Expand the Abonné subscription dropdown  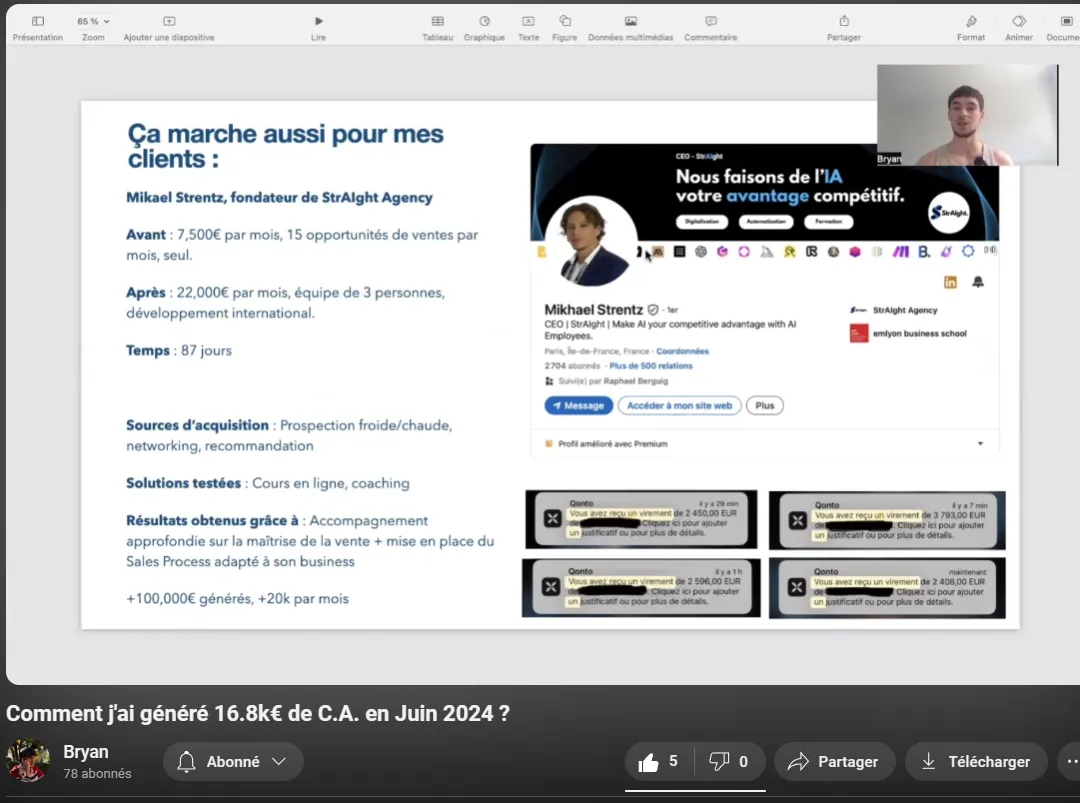233,762
